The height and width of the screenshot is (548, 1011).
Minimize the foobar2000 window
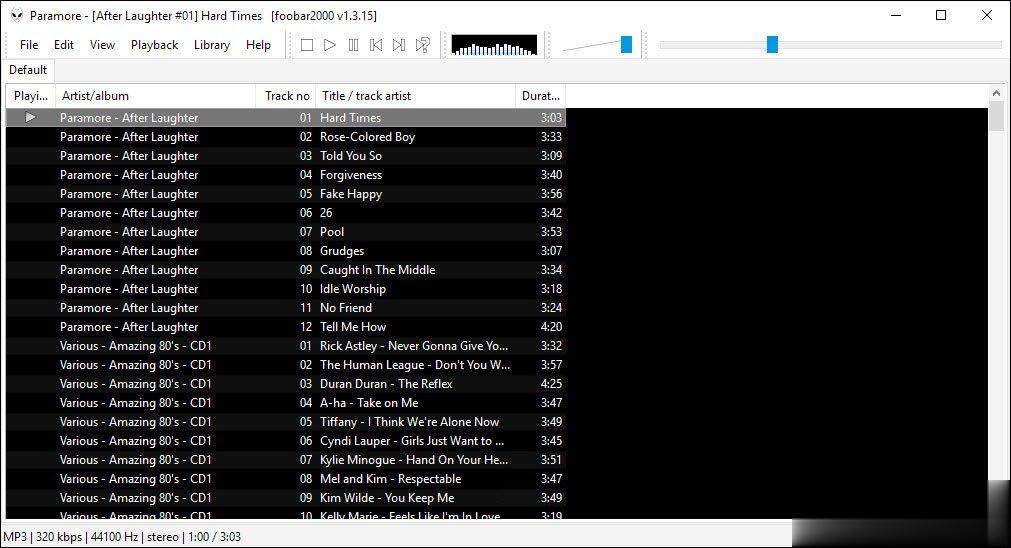click(896, 15)
